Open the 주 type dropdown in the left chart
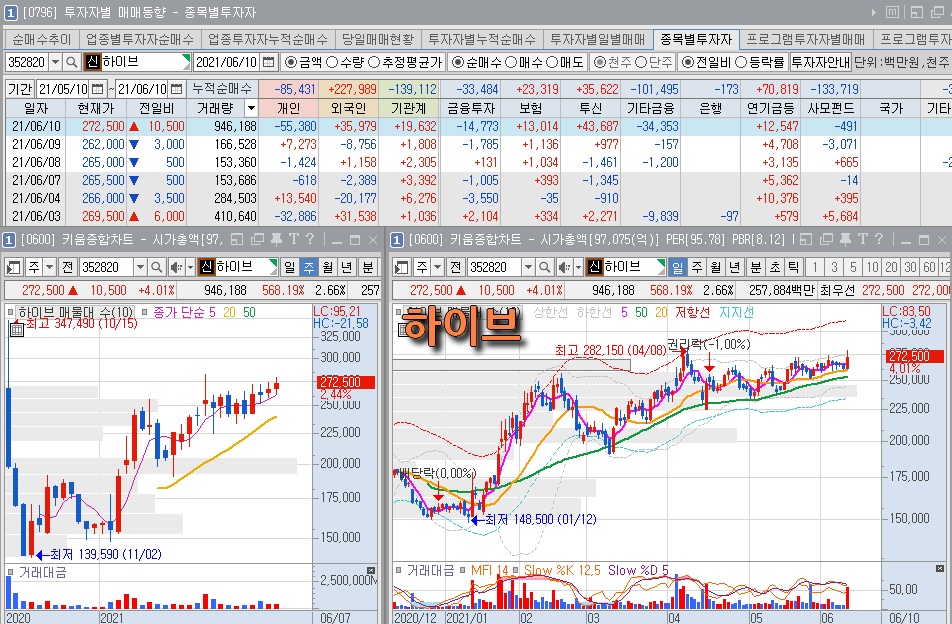 click(50, 267)
